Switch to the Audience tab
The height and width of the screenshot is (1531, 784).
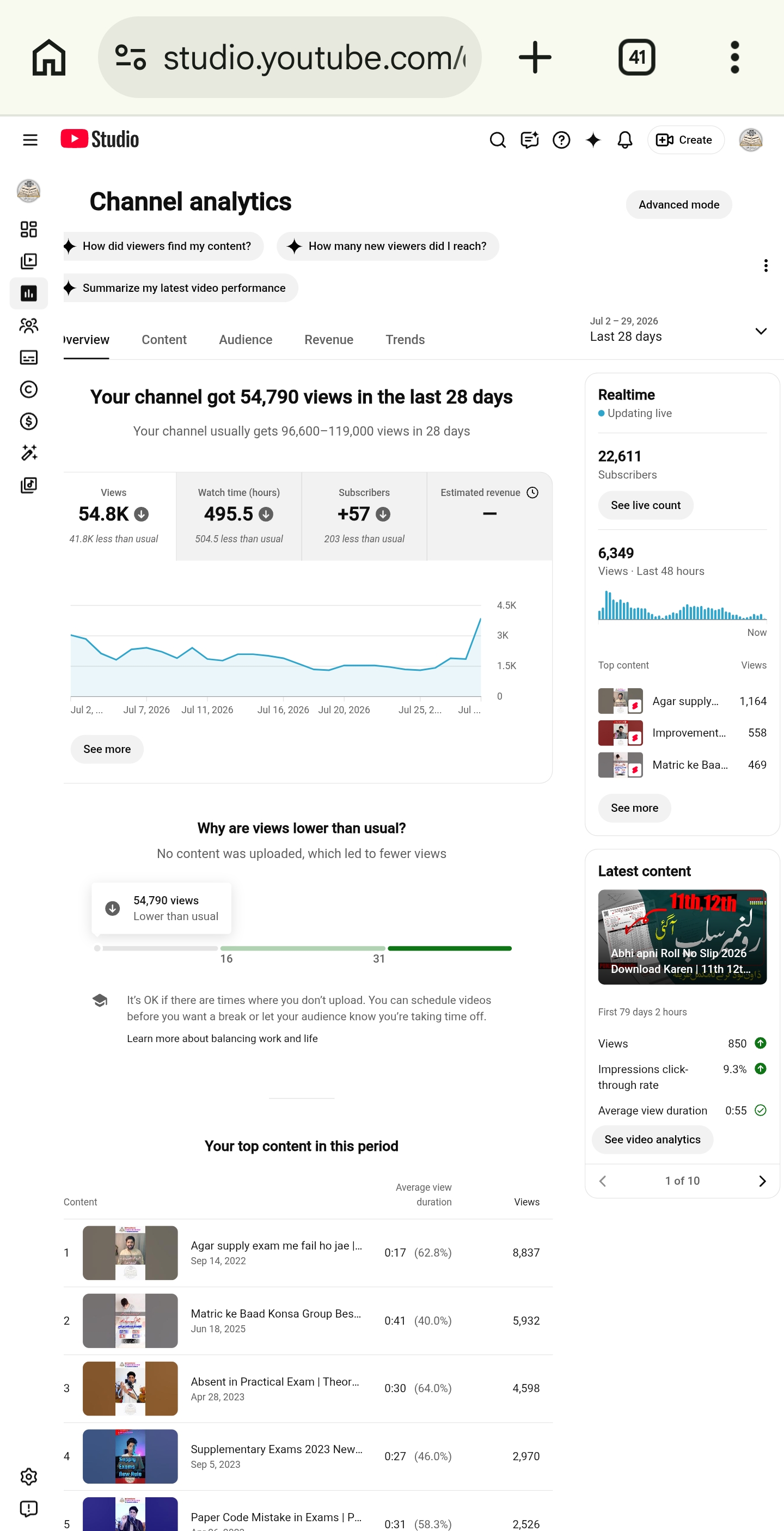(x=246, y=340)
